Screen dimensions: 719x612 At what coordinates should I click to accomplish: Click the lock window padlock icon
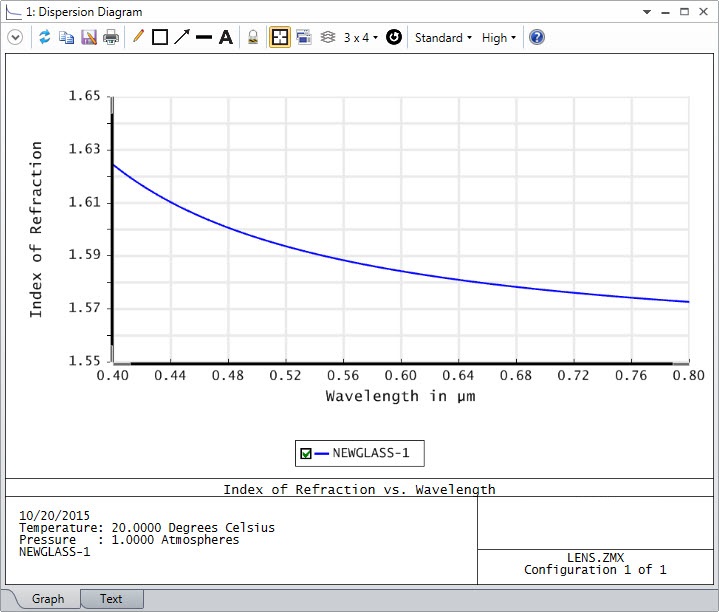(253, 37)
